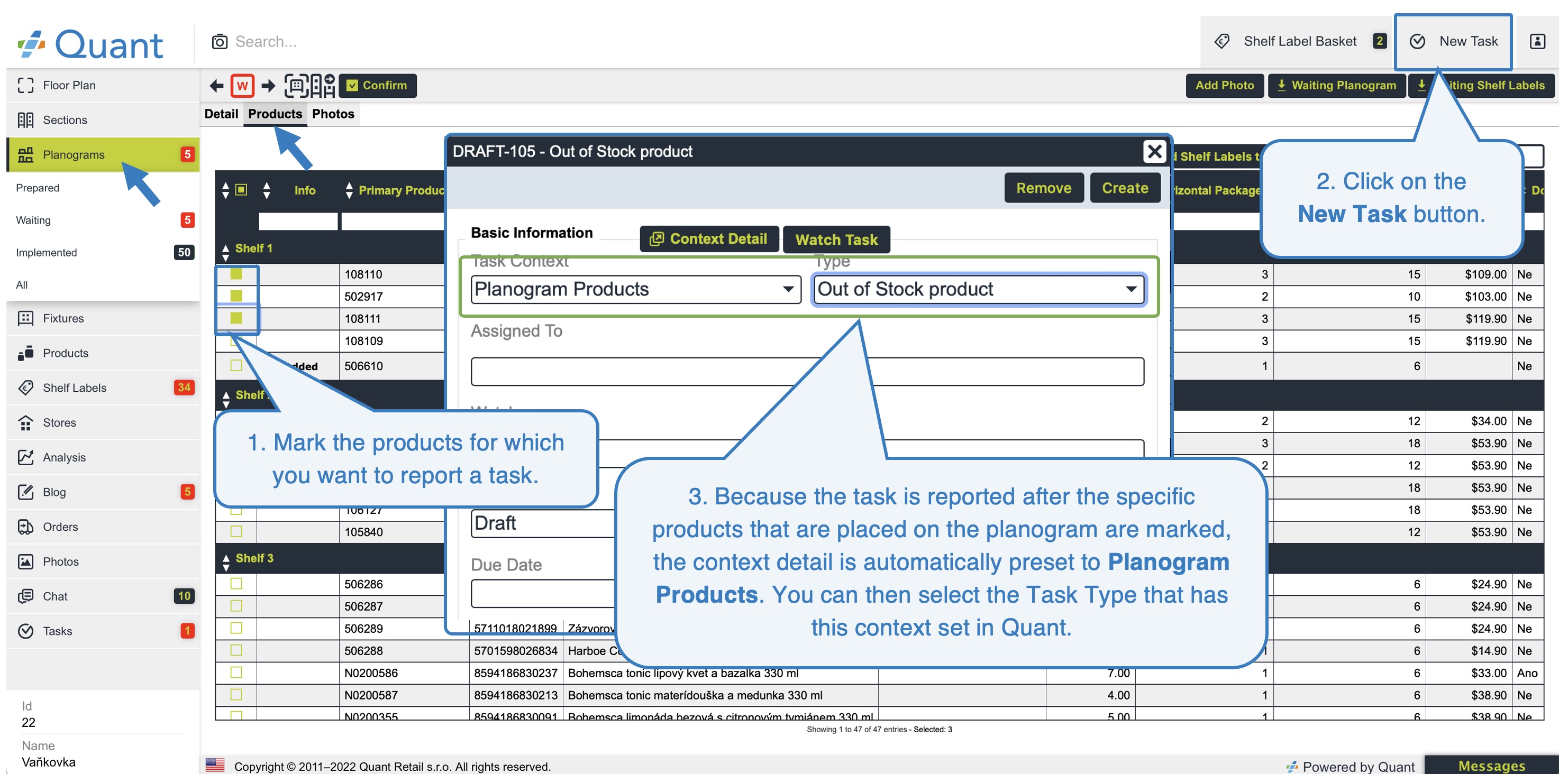Screen dimensions: 1568x774
Task: Click the Confirm button
Action: click(x=378, y=86)
